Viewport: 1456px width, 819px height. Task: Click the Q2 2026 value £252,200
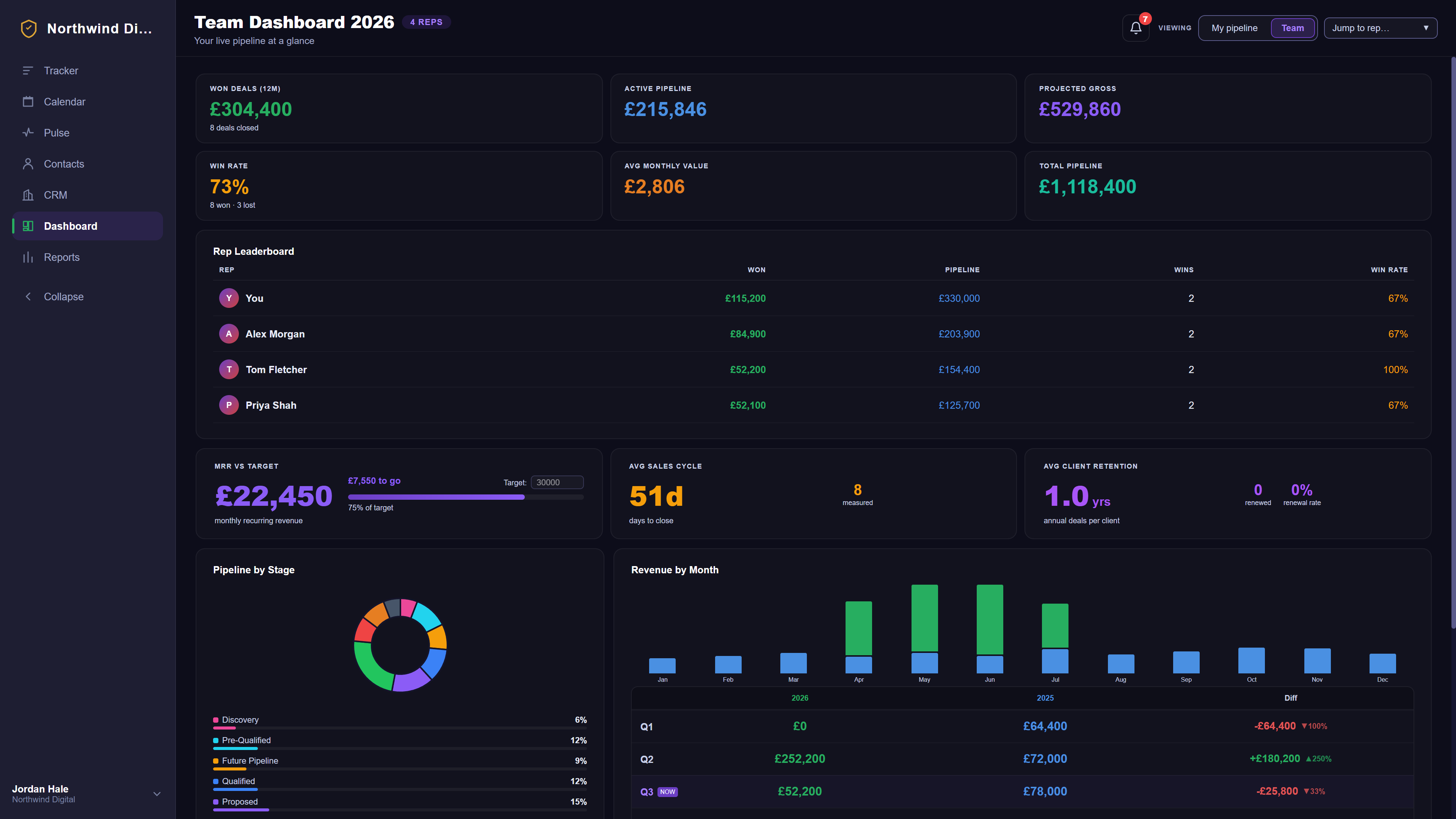800,758
